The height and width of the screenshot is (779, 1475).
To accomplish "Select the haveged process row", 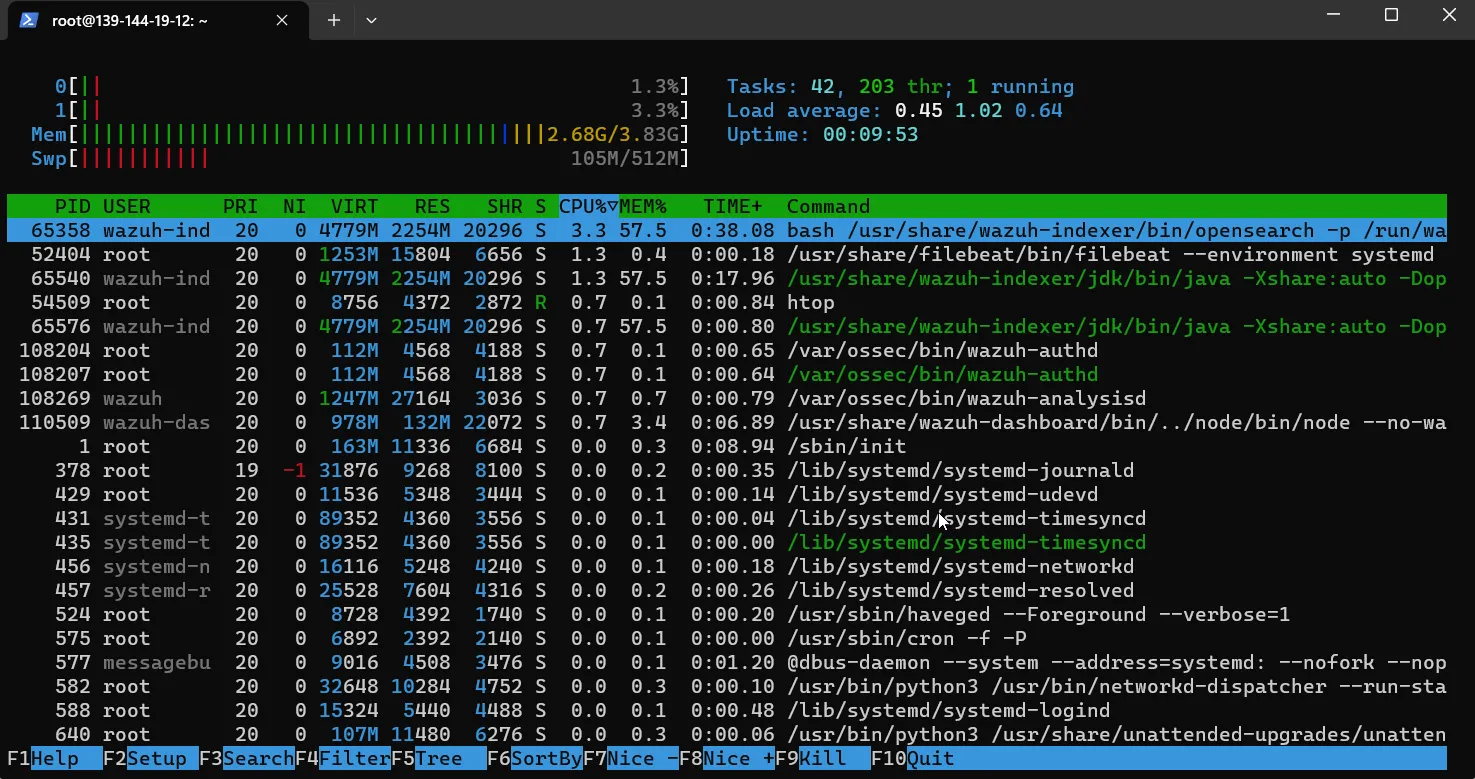I will tap(727, 614).
